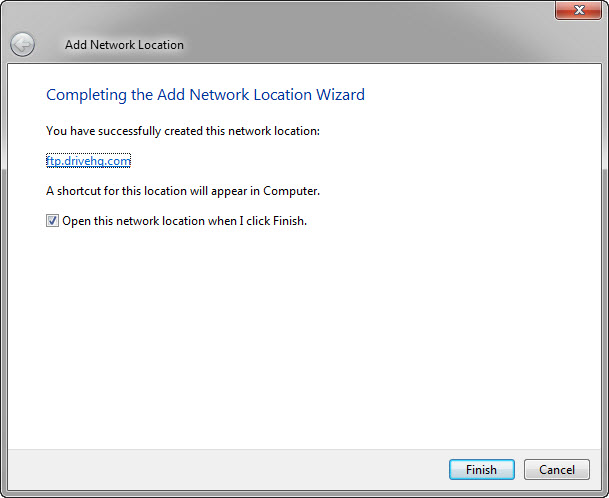Uncheck the open network location checkbox
The height and width of the screenshot is (498, 609).
pyautogui.click(x=52, y=221)
